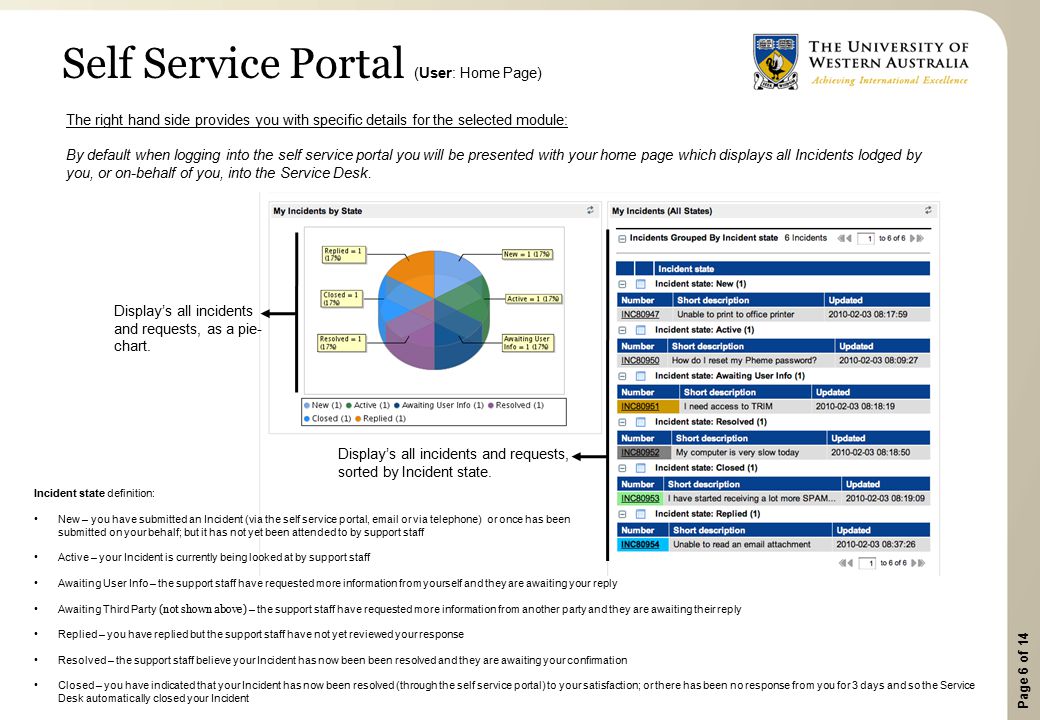The image size is (1040, 720).
Task: Collapse Incidents Grouped By Incident state list
Action: (x=622, y=239)
